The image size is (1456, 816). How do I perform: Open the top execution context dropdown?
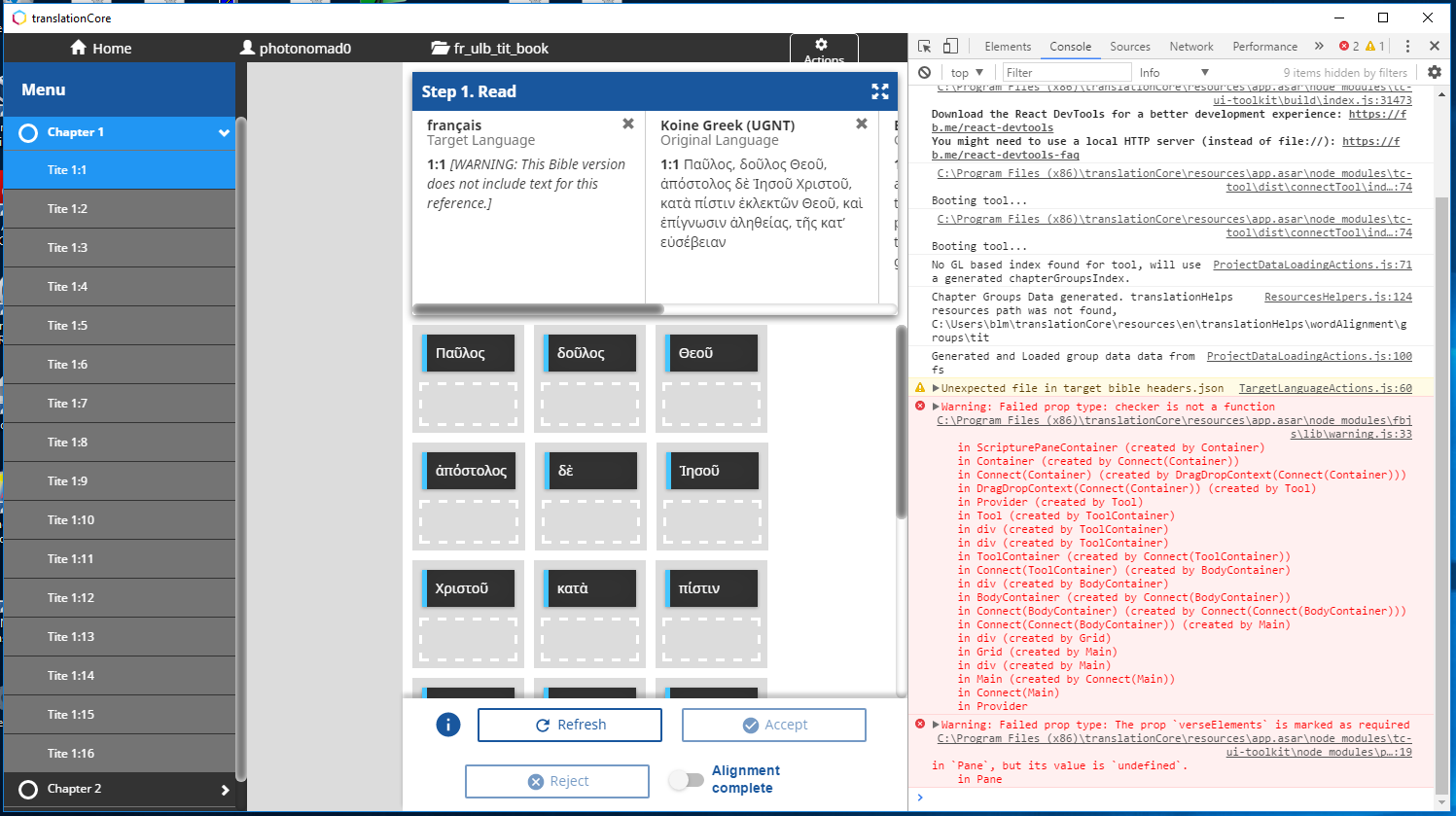click(x=967, y=72)
